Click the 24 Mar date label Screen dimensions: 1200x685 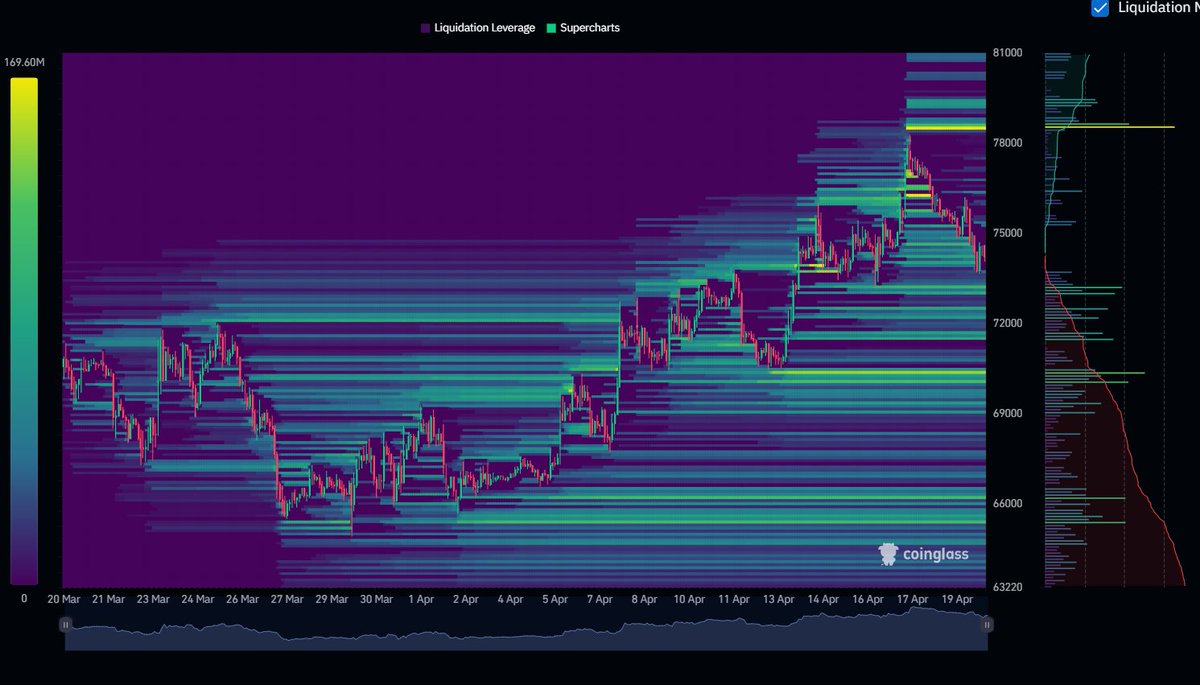(x=197, y=600)
